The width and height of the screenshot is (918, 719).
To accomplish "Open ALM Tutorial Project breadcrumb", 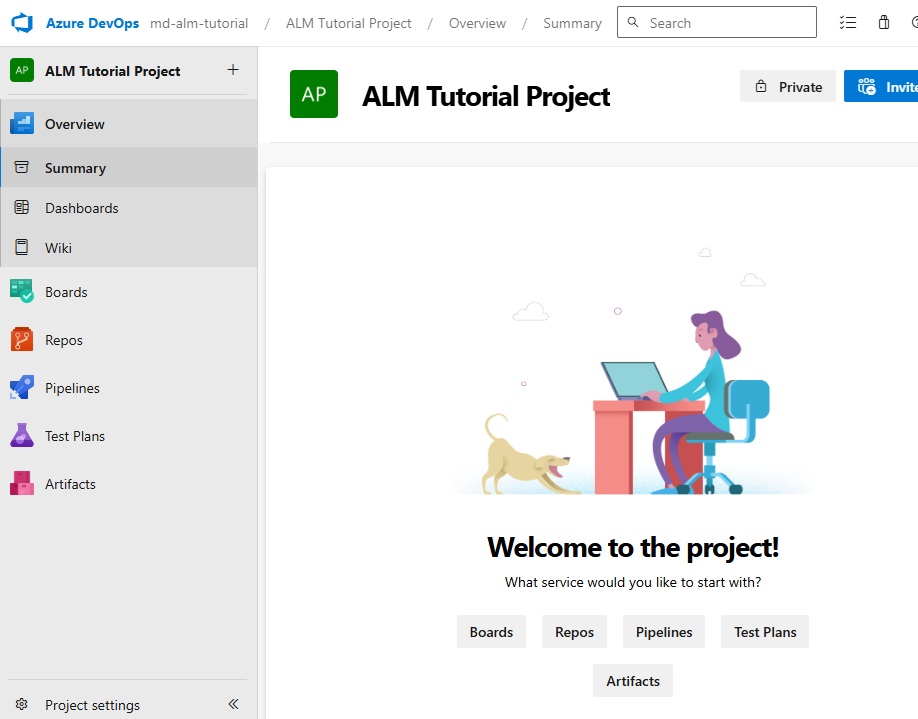I will point(348,23).
